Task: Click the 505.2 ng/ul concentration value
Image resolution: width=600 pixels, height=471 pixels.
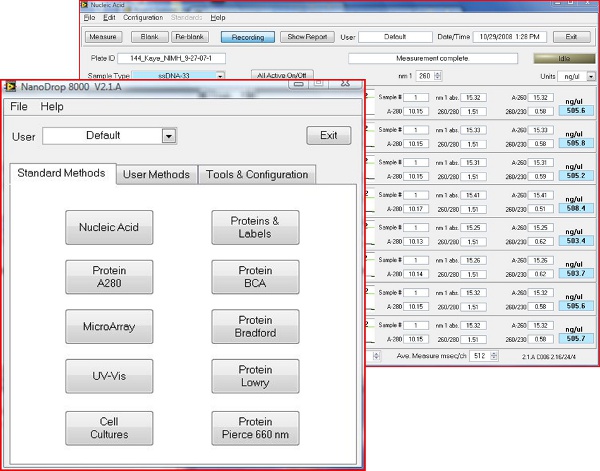Action: click(576, 176)
